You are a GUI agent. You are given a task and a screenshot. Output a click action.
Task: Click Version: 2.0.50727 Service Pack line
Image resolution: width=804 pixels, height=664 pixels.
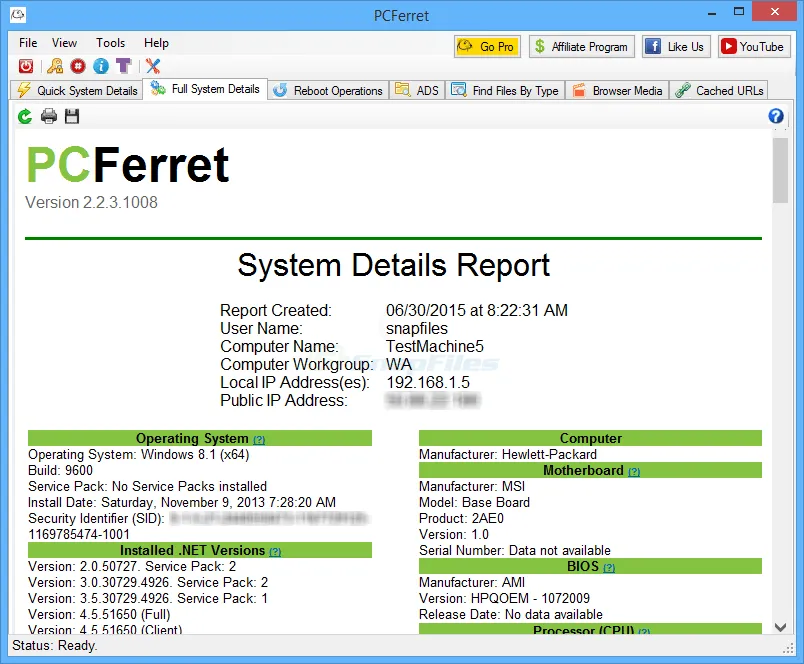[x=132, y=567]
